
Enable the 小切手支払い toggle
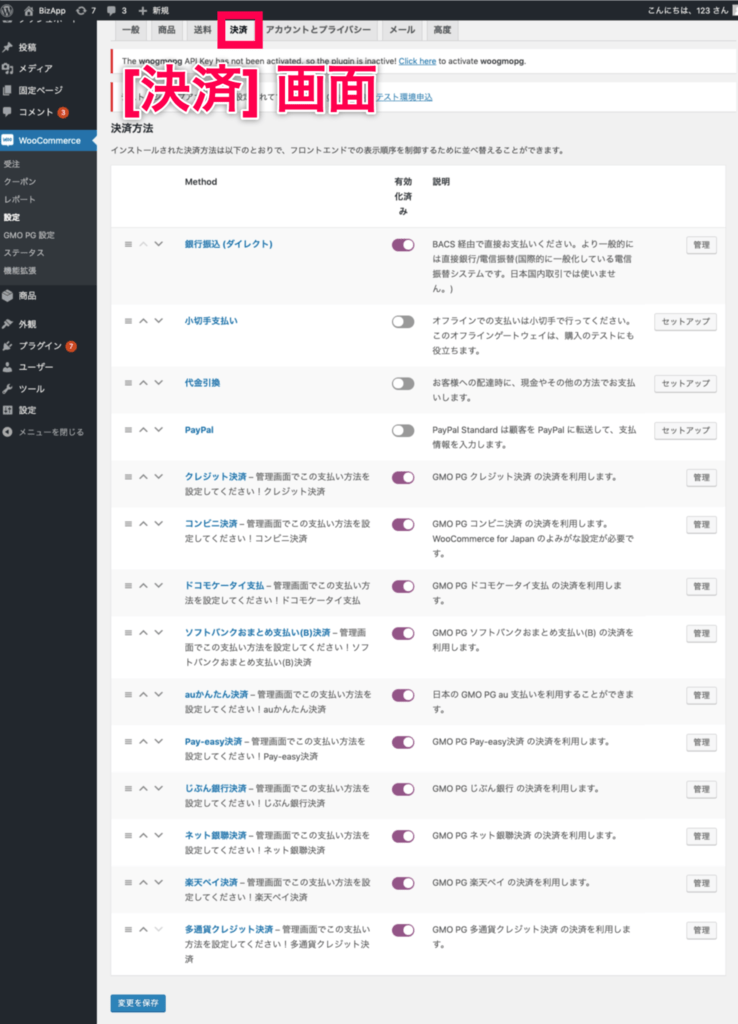403,321
